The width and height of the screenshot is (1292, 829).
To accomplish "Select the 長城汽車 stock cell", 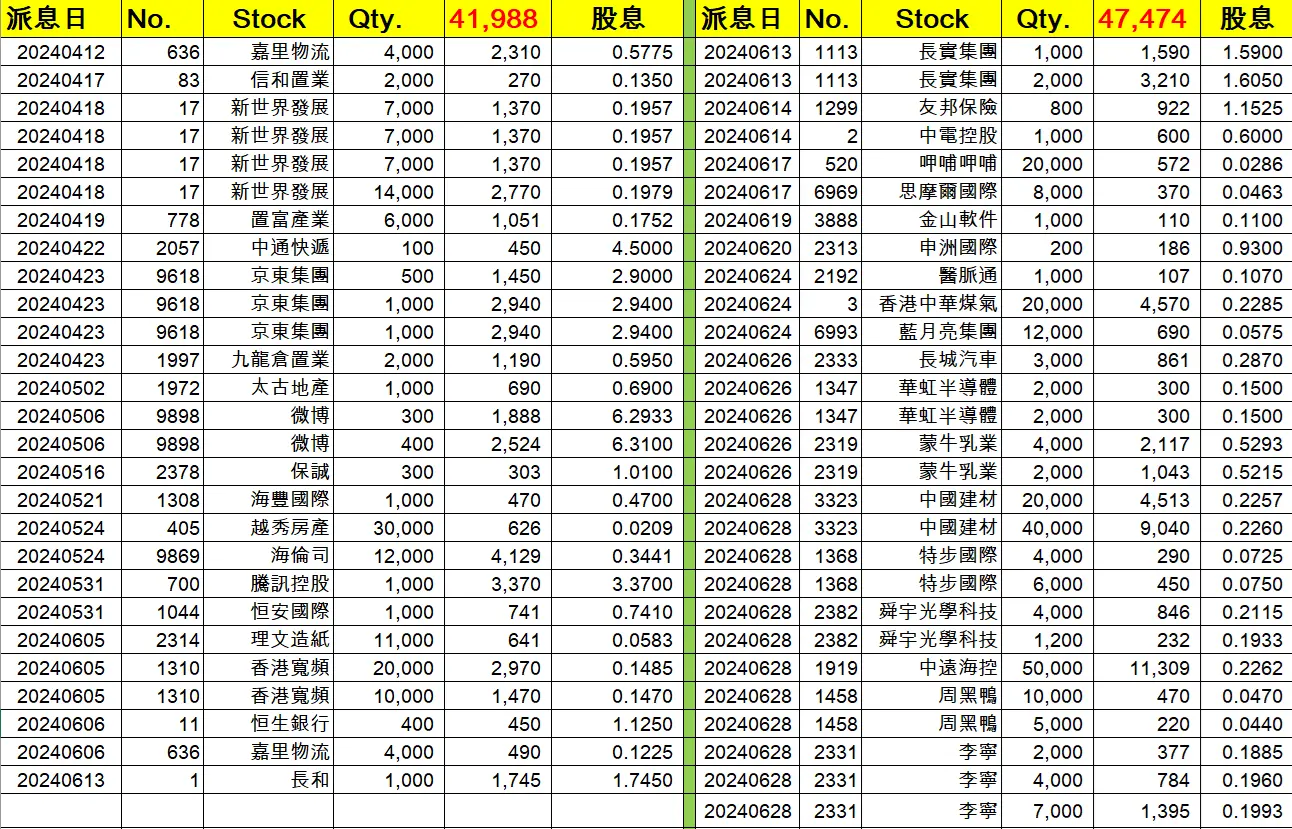I will coord(932,360).
